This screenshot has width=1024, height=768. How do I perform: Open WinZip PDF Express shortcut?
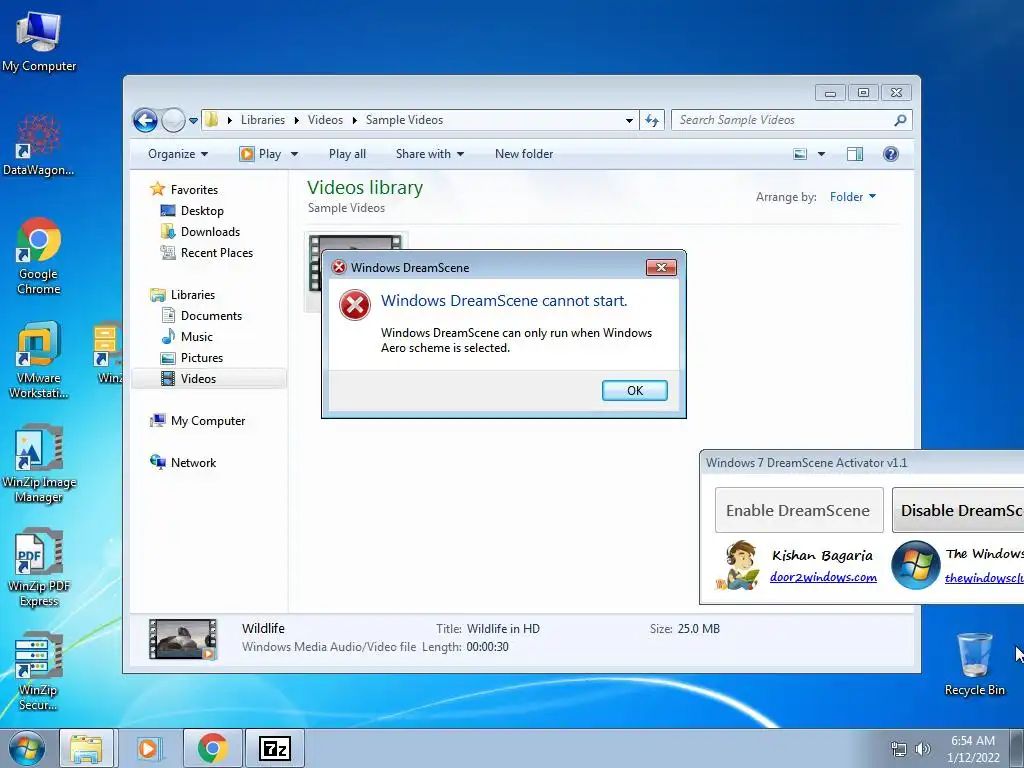(x=39, y=568)
